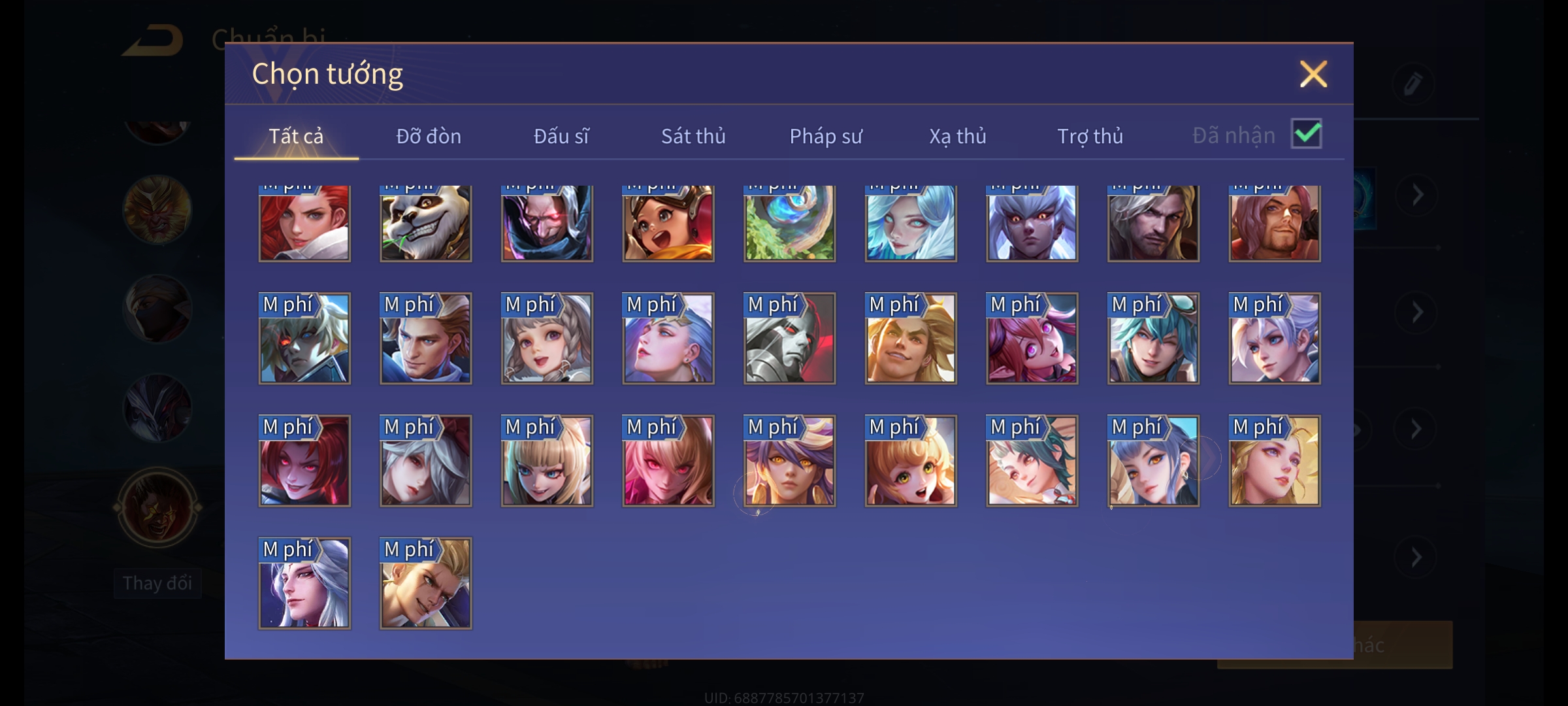Pick the armored knight hero with red hood
Viewport: 1568px width, 706px height.
[x=789, y=338]
